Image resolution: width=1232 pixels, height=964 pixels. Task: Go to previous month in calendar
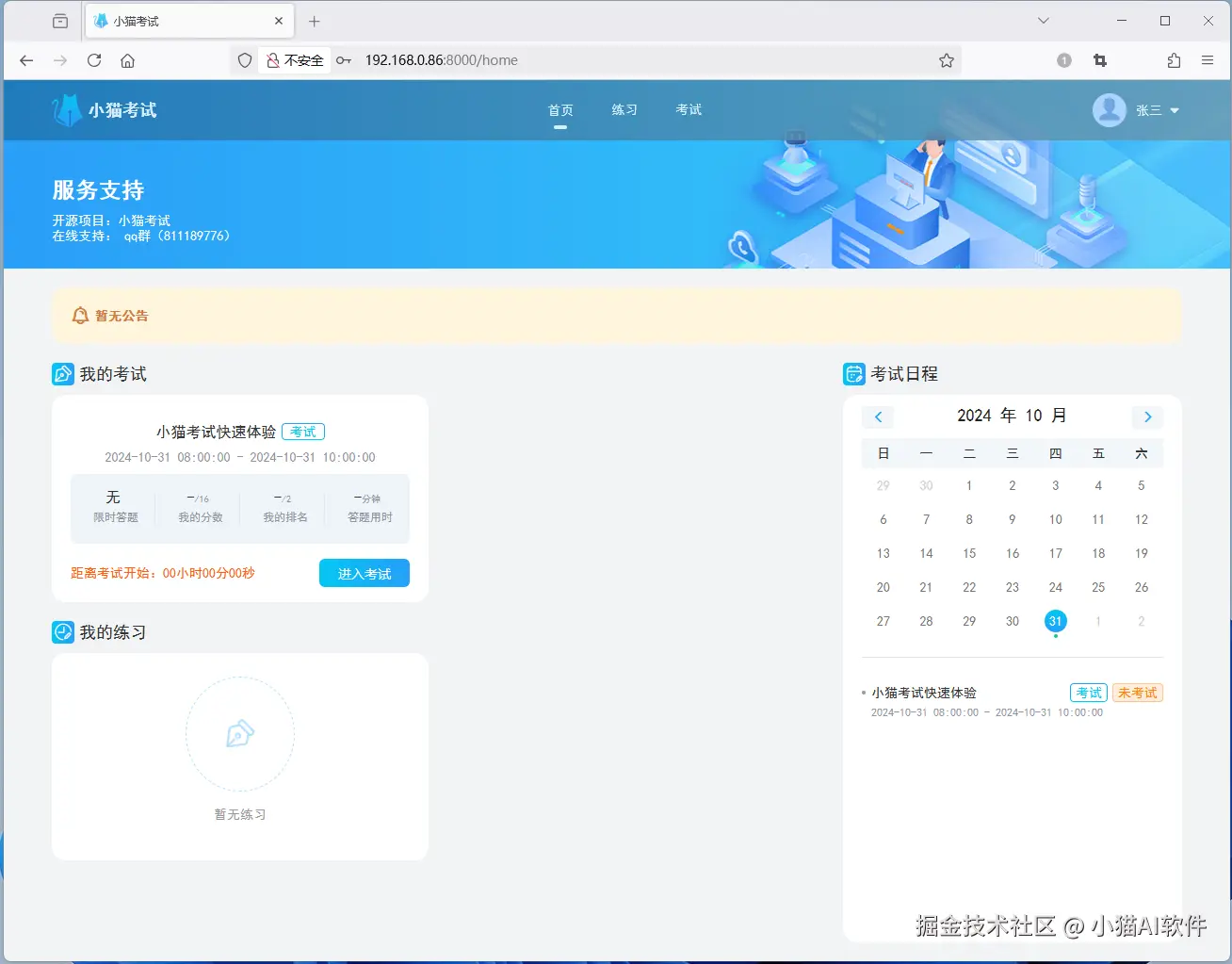click(877, 417)
